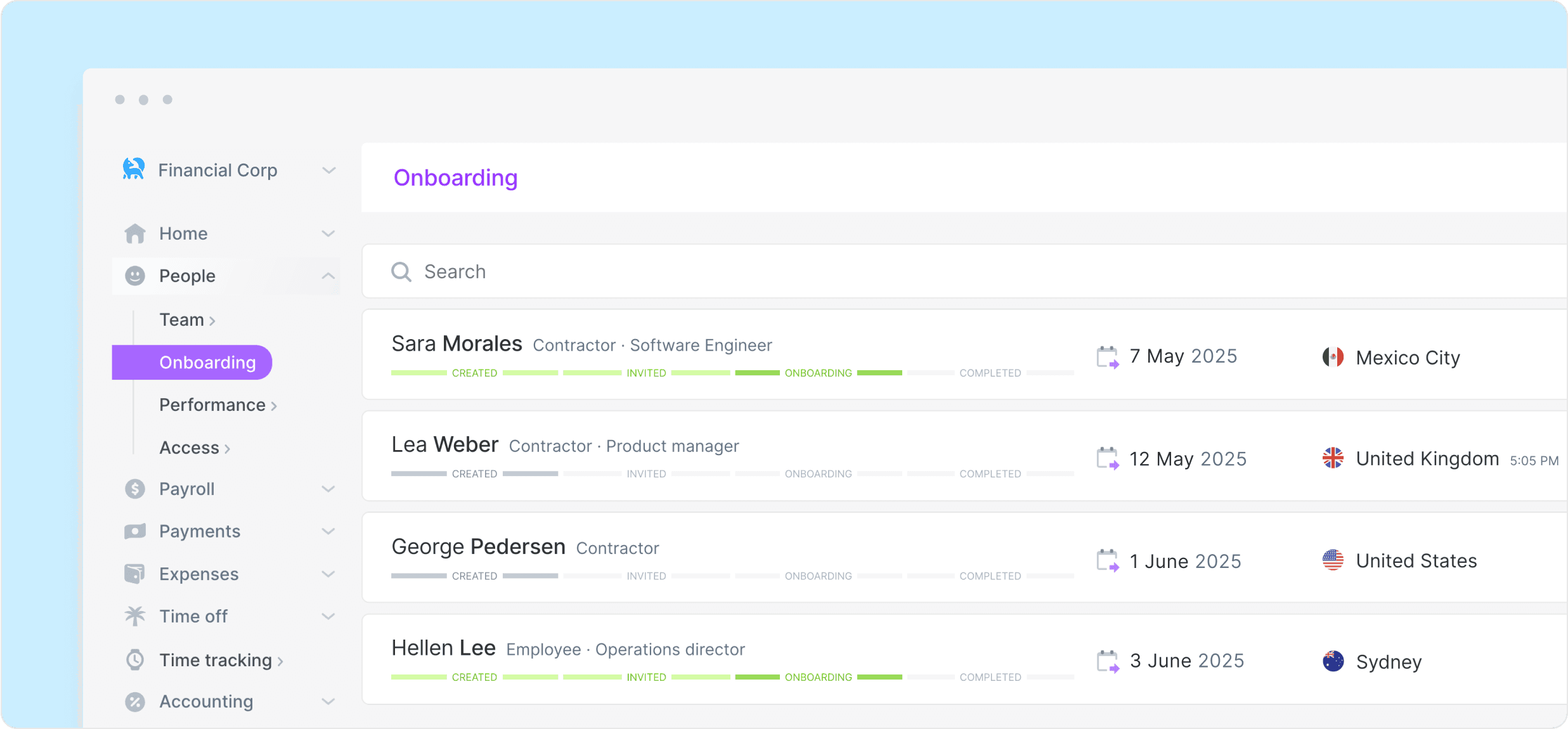Image resolution: width=1568 pixels, height=729 pixels.
Task: Click the Time off palm tree icon
Action: pos(135,616)
